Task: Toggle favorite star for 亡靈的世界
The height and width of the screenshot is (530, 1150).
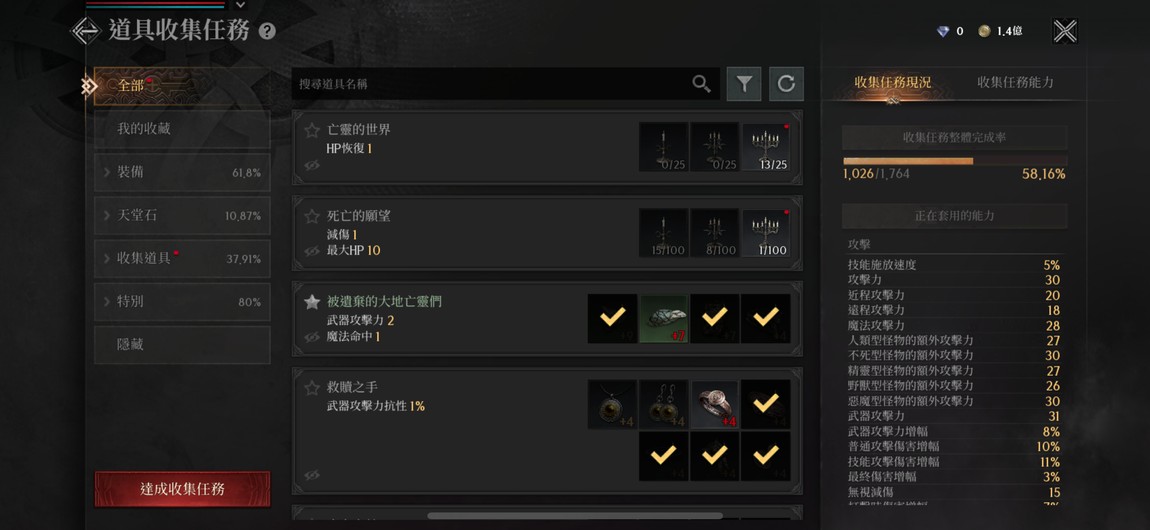Action: click(312, 130)
